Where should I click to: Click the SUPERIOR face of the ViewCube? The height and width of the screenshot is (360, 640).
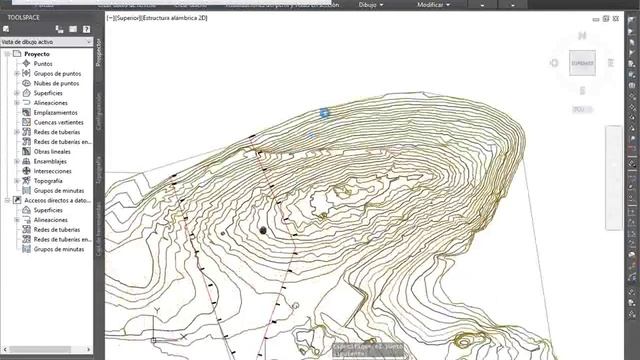coord(582,63)
